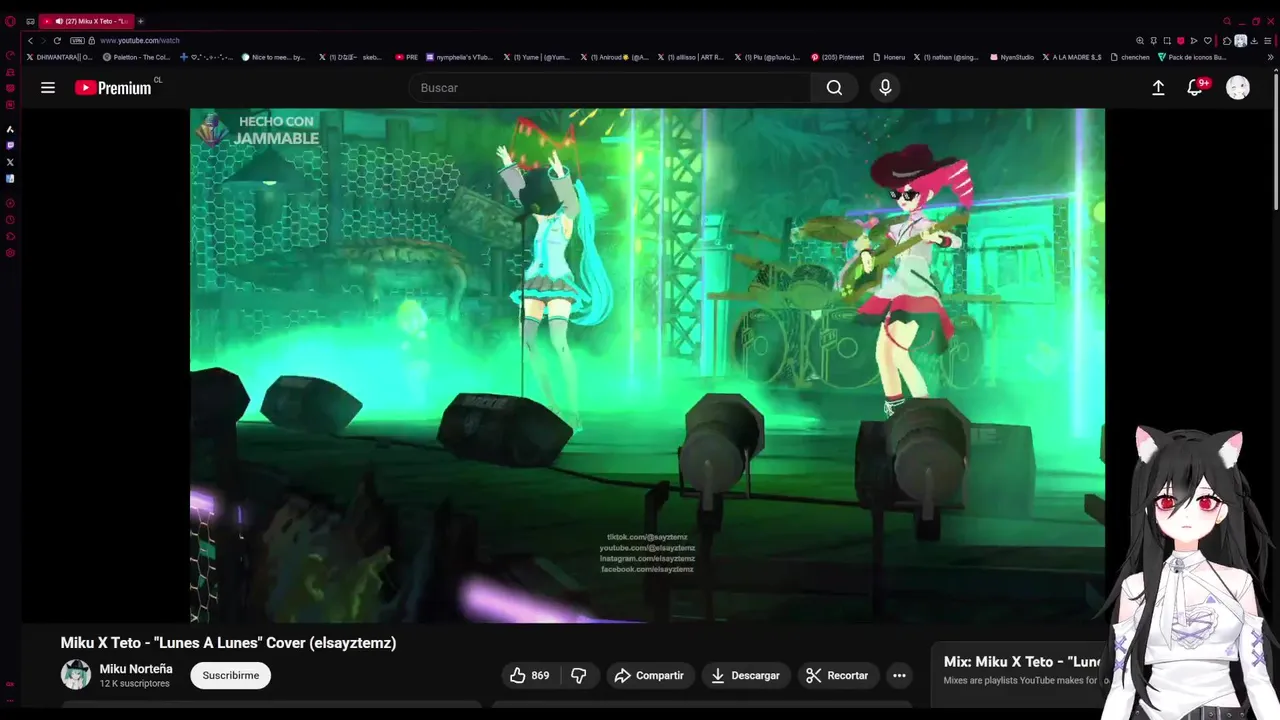Expand bookmarks overflow chevron

[1271, 57]
